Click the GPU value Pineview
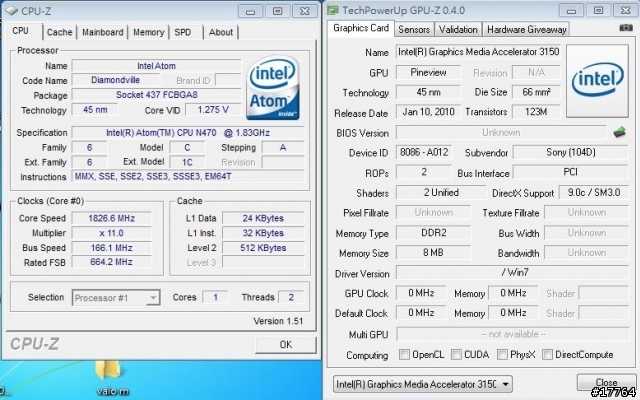 click(428, 73)
